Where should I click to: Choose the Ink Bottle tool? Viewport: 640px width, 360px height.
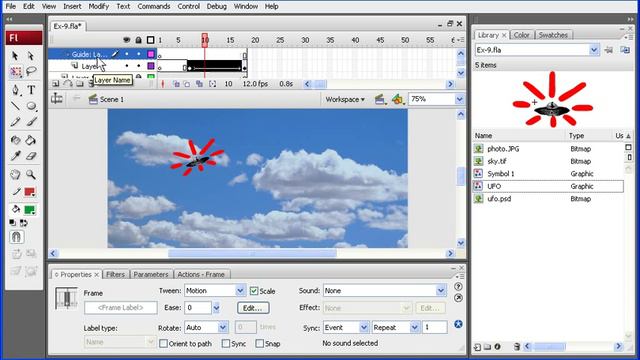pyautogui.click(x=16, y=140)
